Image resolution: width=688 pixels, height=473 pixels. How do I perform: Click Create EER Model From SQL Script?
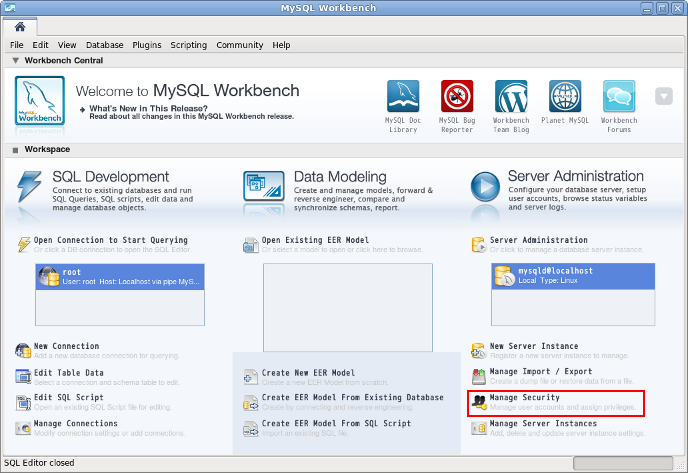pyautogui.click(x=336, y=423)
